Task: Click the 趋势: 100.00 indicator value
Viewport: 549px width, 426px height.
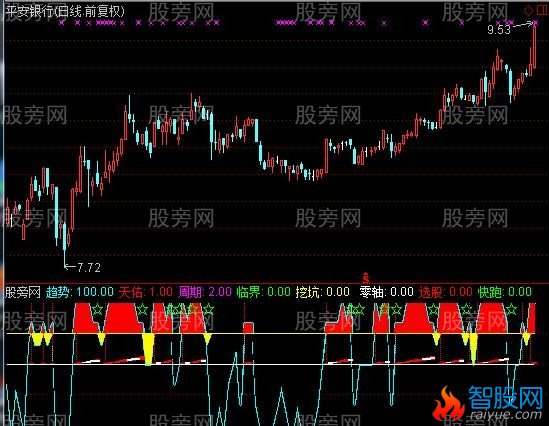Action: [80, 292]
